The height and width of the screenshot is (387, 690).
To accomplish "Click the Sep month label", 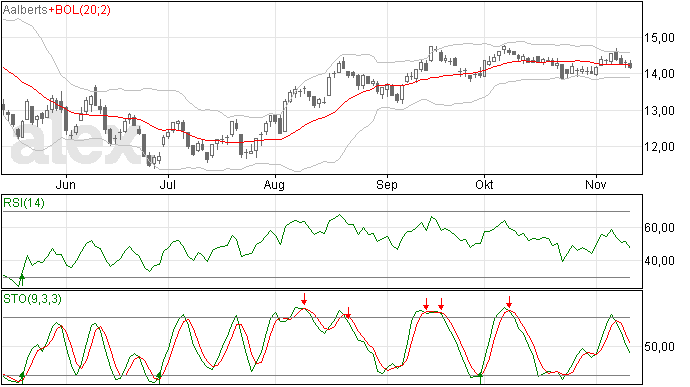I will point(387,185).
